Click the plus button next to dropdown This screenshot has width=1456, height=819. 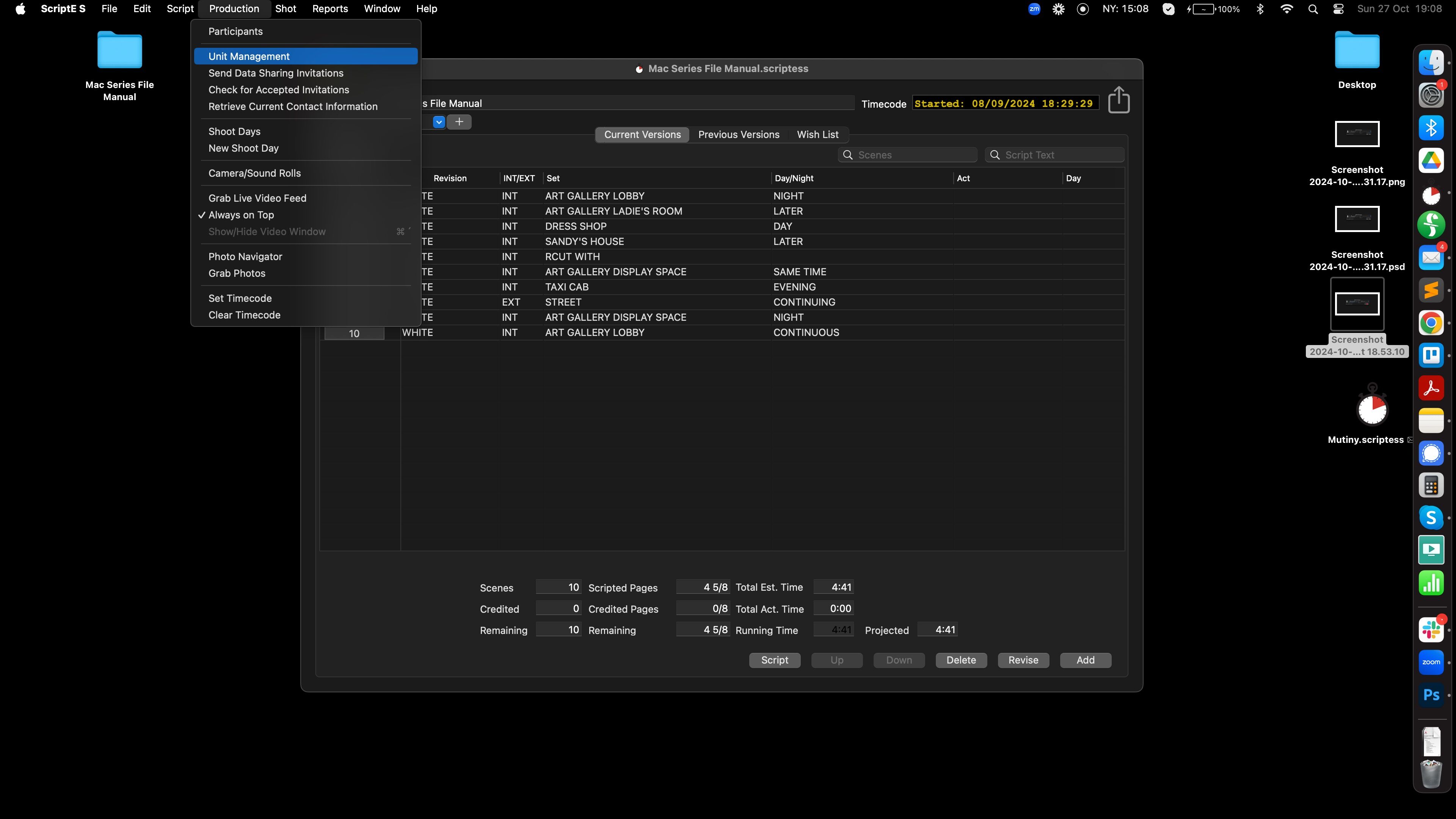(459, 121)
